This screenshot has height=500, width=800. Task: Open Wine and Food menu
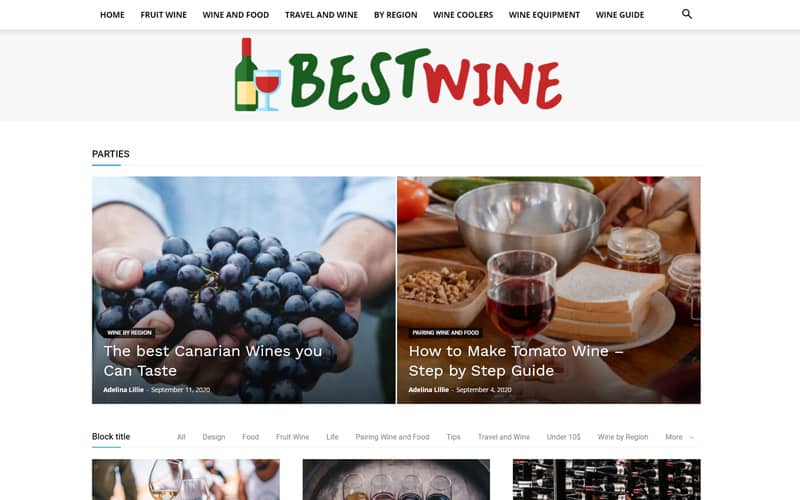coord(236,15)
